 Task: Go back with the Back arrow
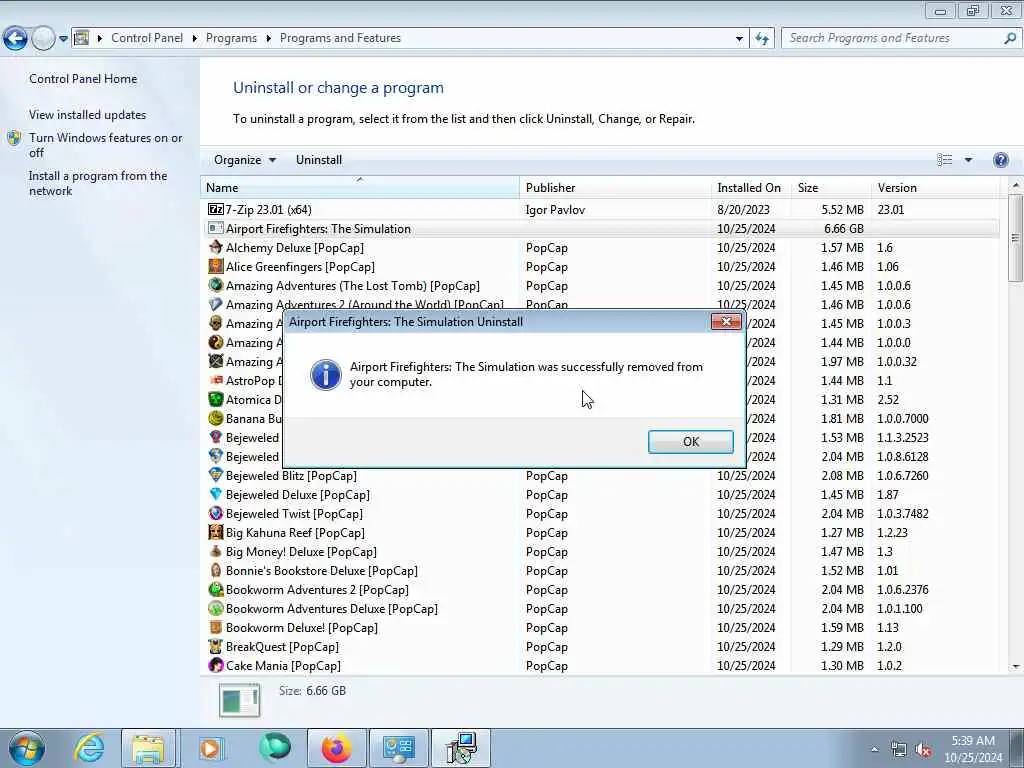pos(15,39)
